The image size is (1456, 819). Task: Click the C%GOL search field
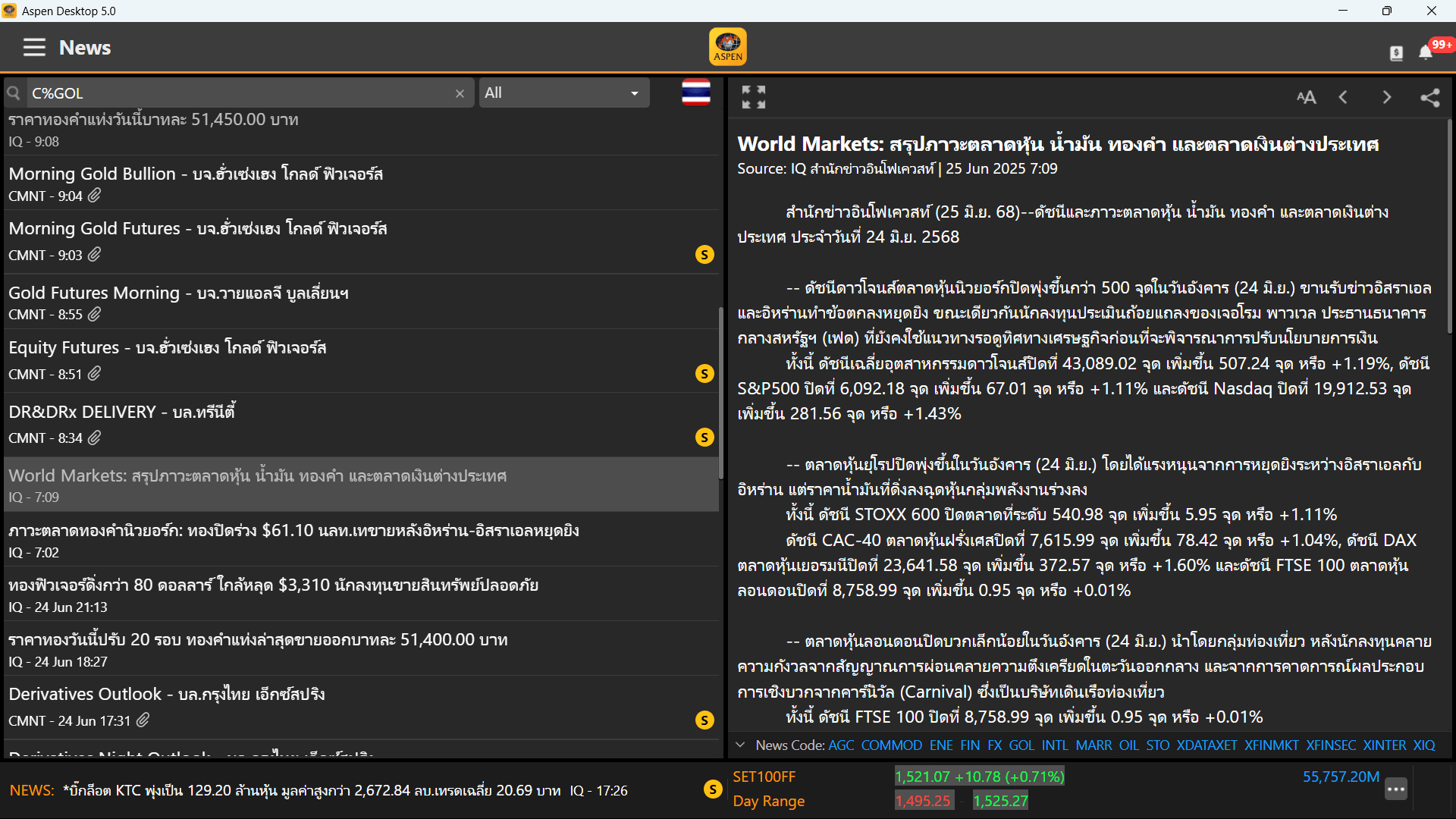click(240, 93)
